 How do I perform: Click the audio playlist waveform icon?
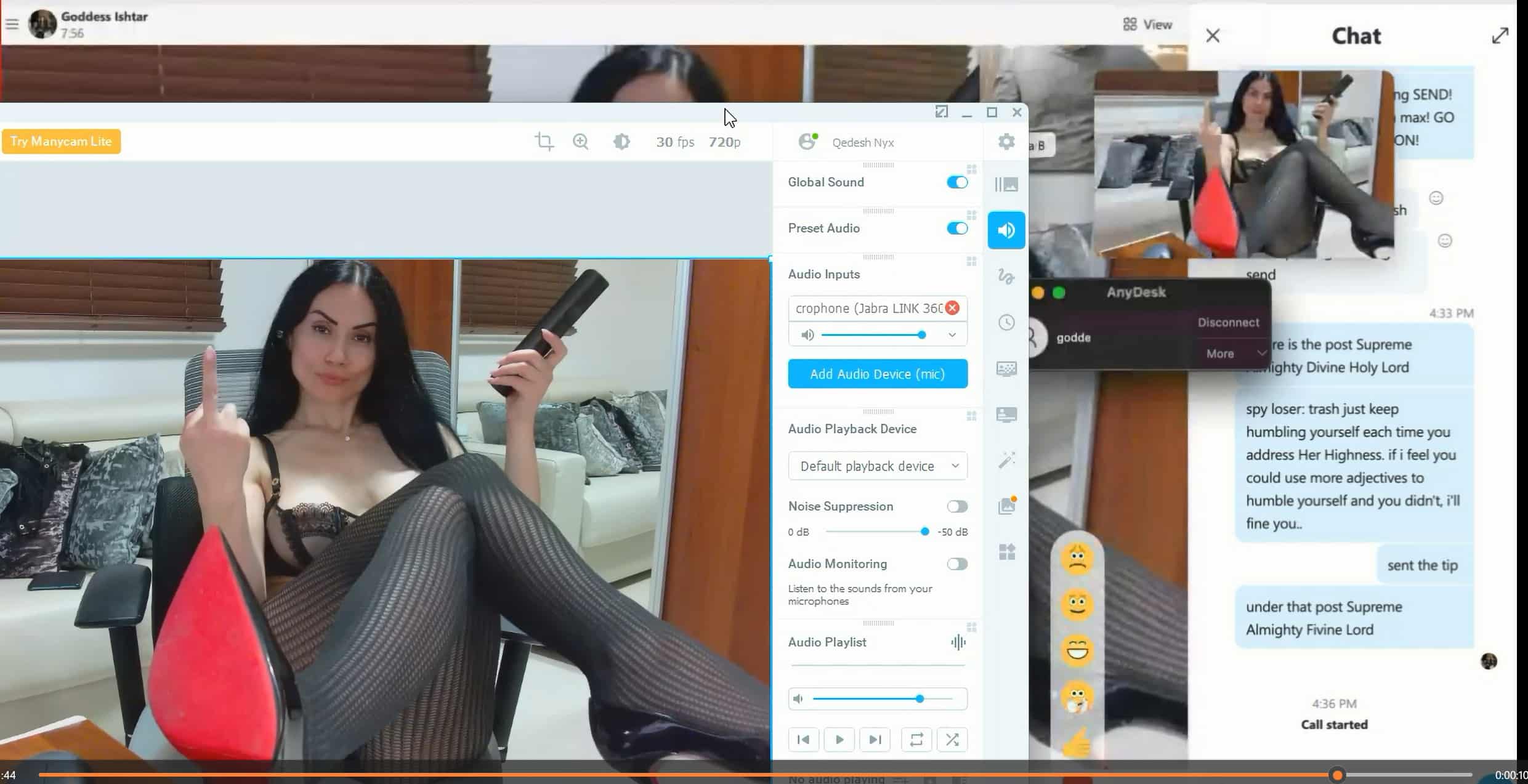coord(958,642)
